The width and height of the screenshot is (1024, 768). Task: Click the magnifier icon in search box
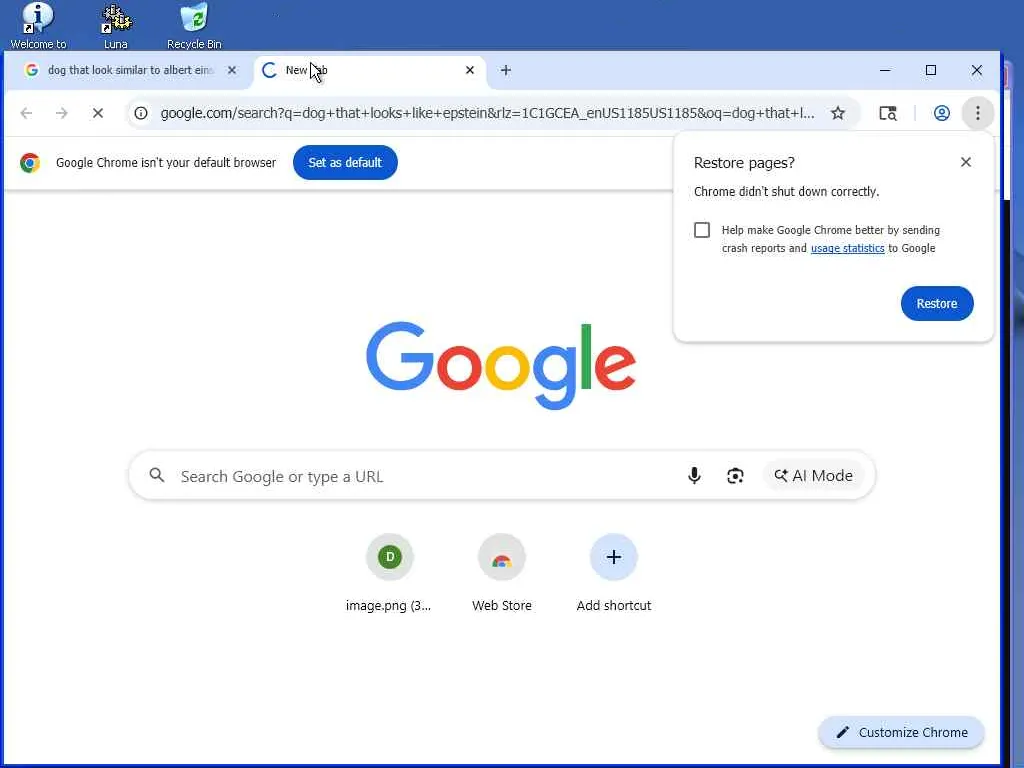[x=157, y=475]
